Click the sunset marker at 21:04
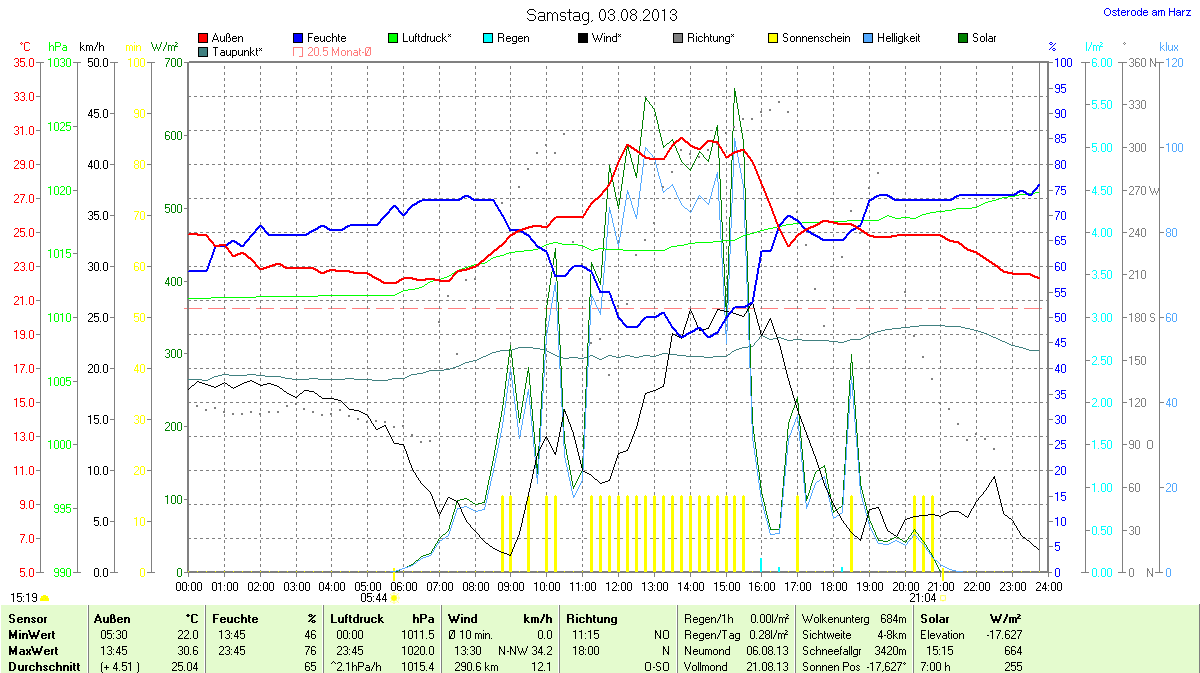 (944, 598)
